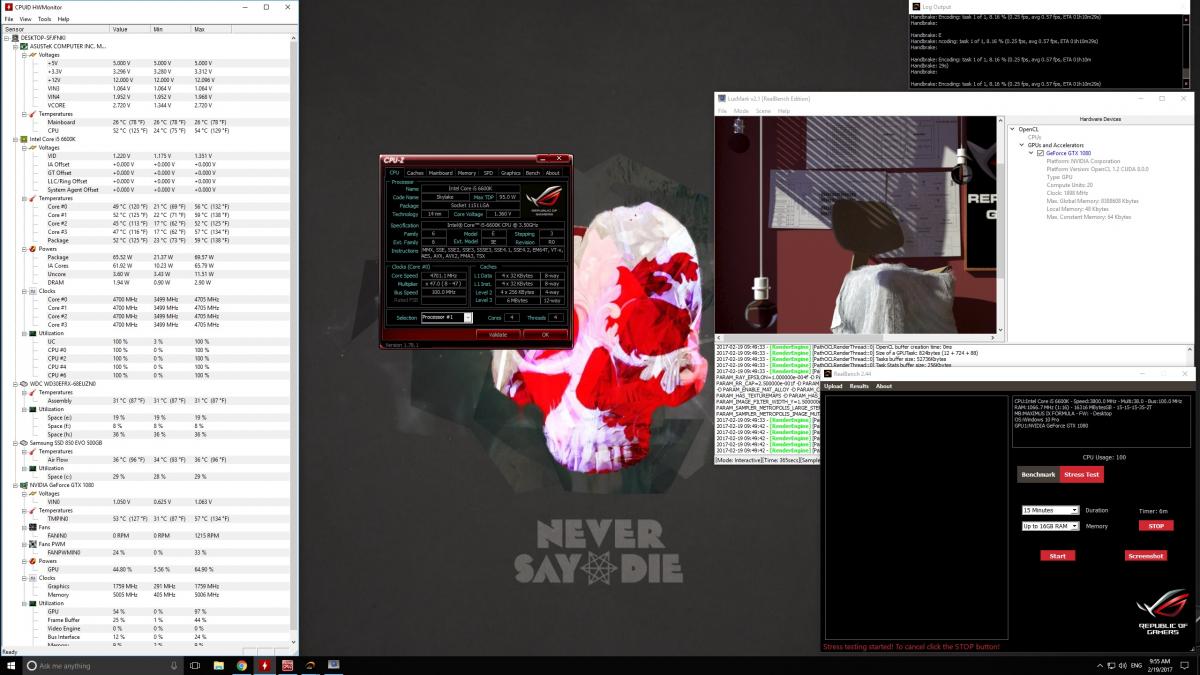The image size is (1200, 675).
Task: Collapse the WDC WD30EFRX hard drive node
Action: [14, 384]
